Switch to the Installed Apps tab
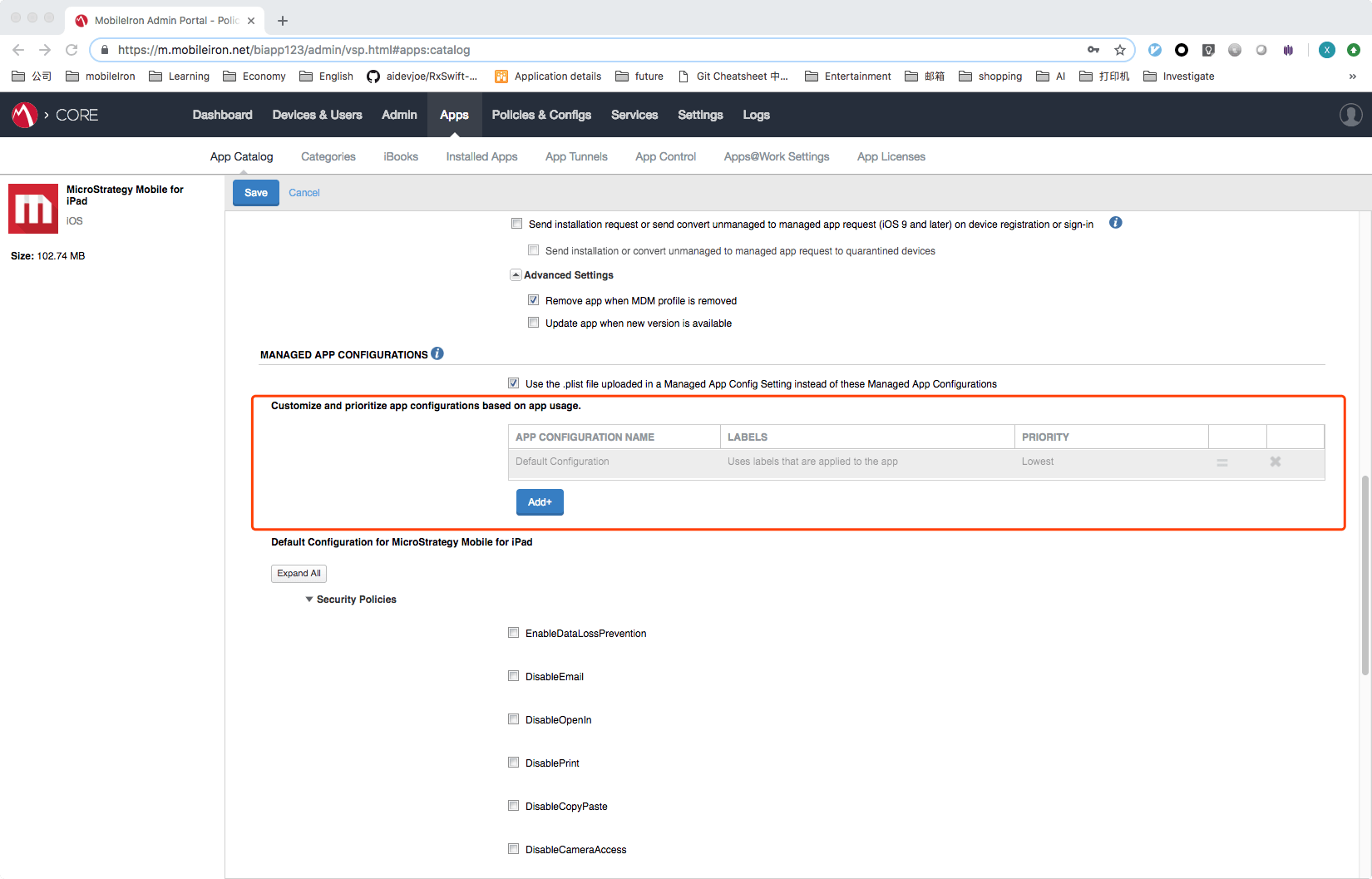Image resolution: width=1372 pixels, height=879 pixels. (x=481, y=156)
